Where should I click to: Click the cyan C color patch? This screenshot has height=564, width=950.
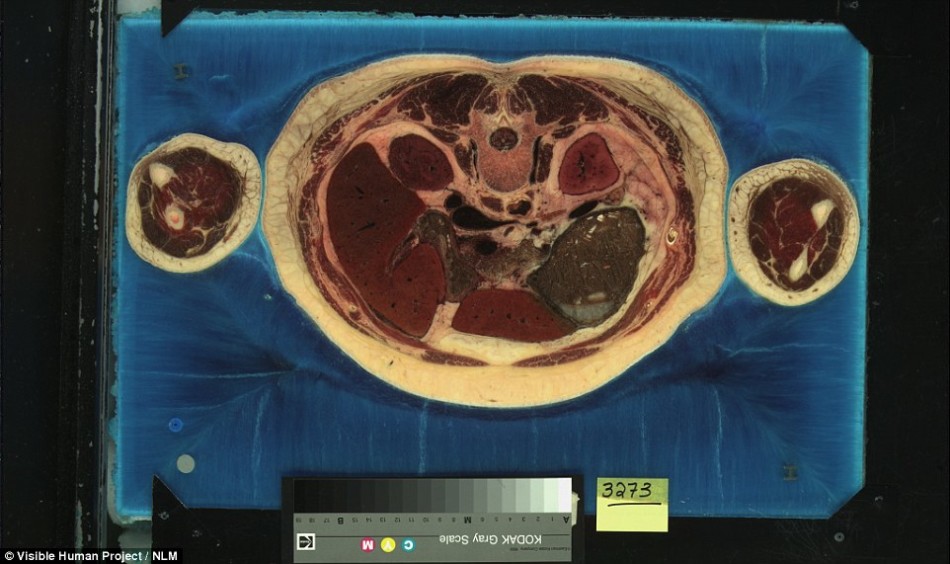click(x=406, y=544)
